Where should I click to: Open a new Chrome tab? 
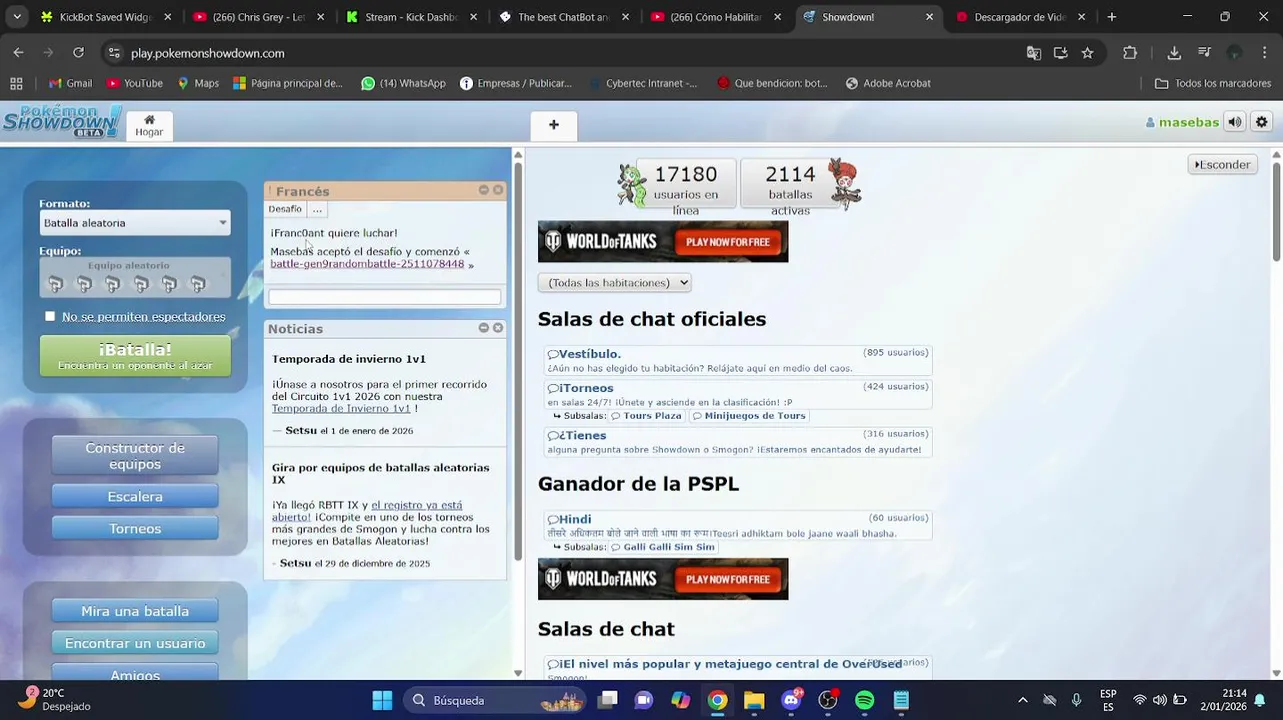1111,17
